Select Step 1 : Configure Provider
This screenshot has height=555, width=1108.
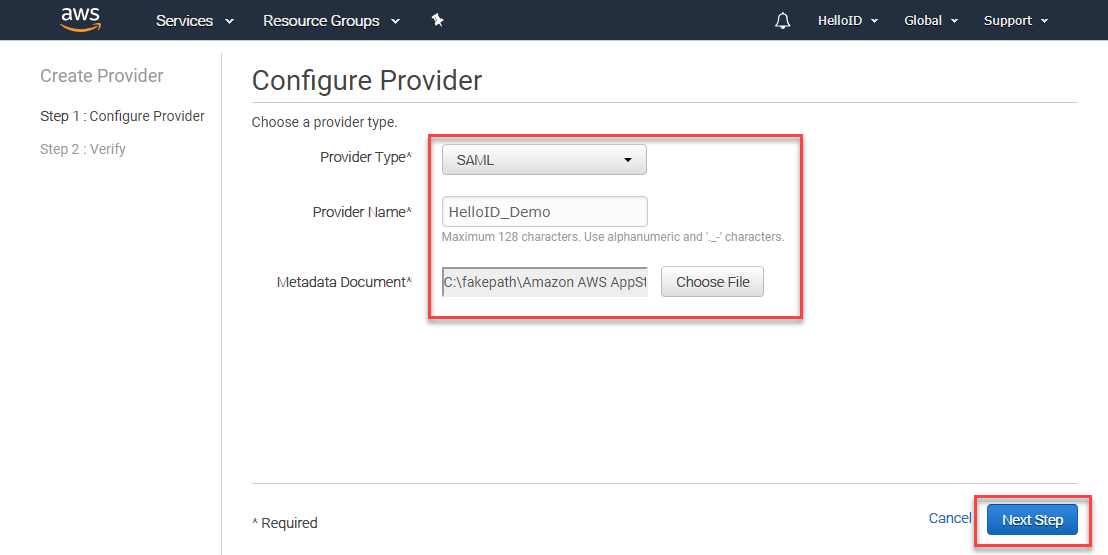(x=122, y=116)
